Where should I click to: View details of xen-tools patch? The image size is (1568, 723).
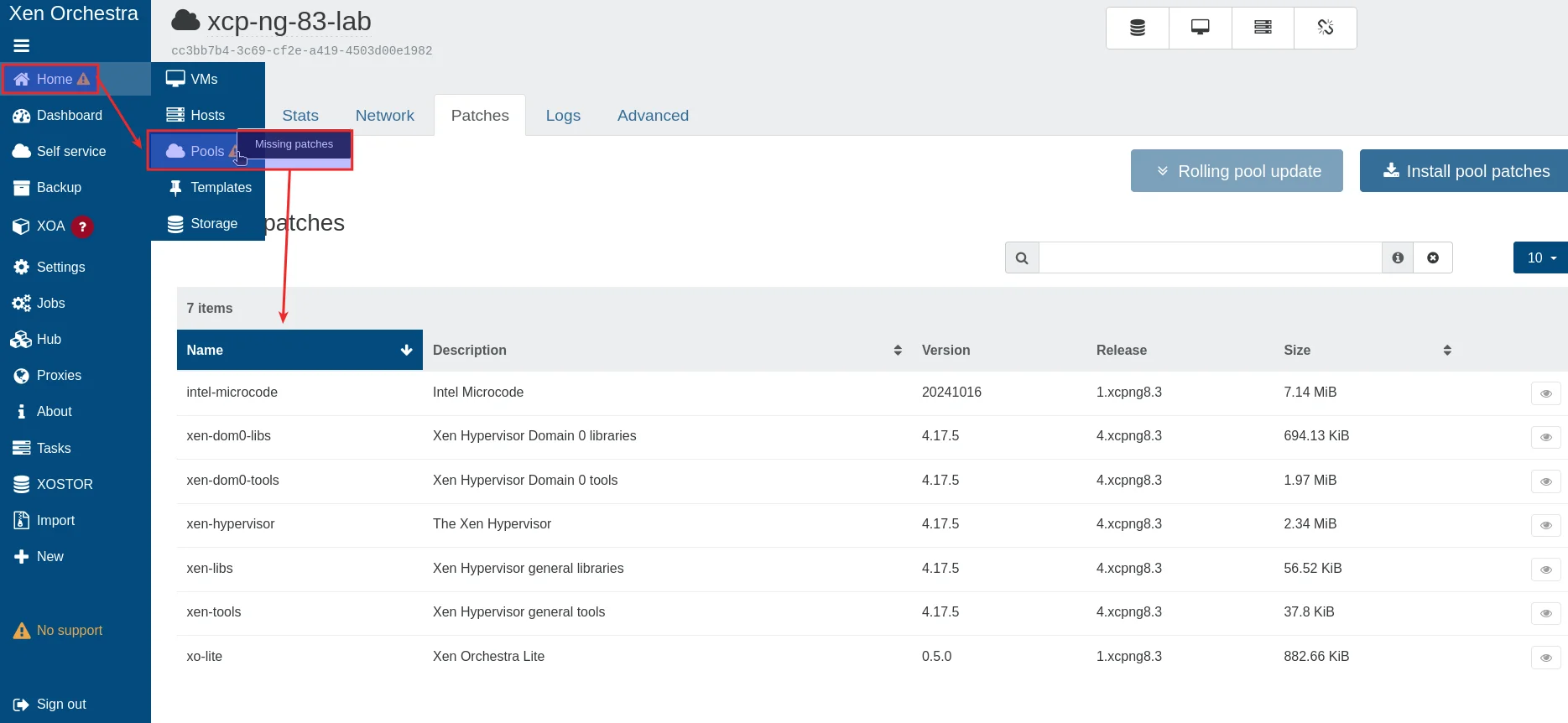[x=1545, y=613]
